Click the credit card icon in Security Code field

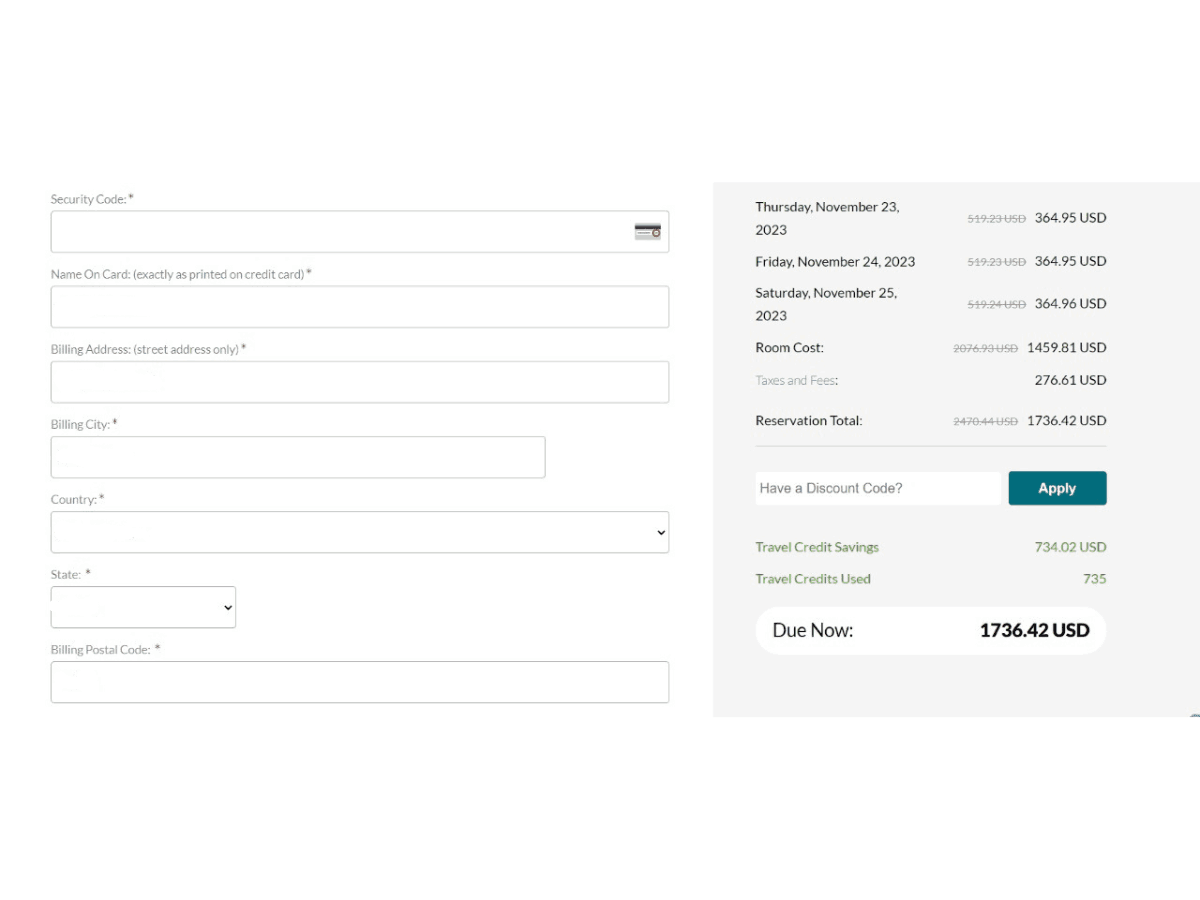(x=647, y=232)
